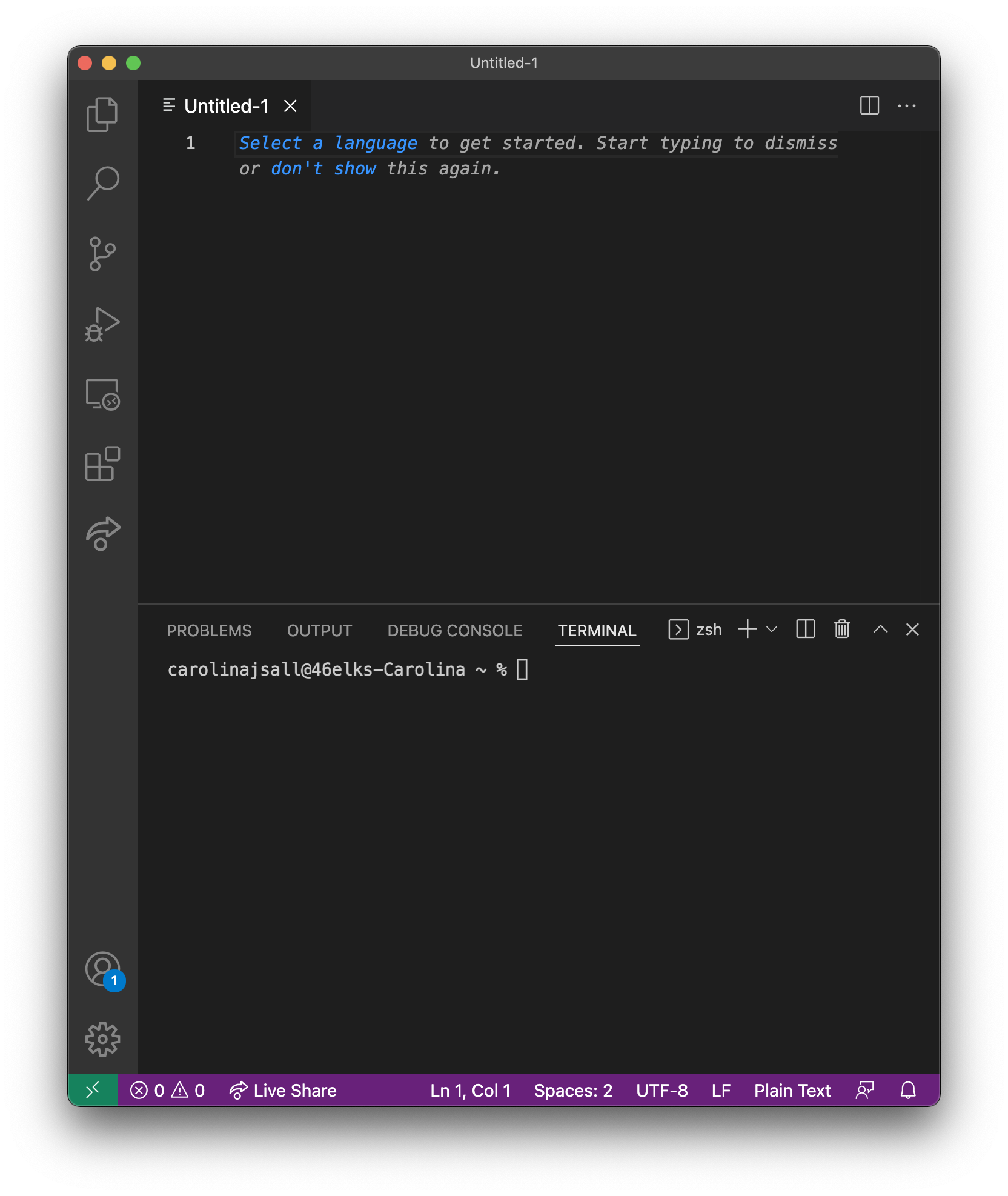Open the Search view

[102, 184]
